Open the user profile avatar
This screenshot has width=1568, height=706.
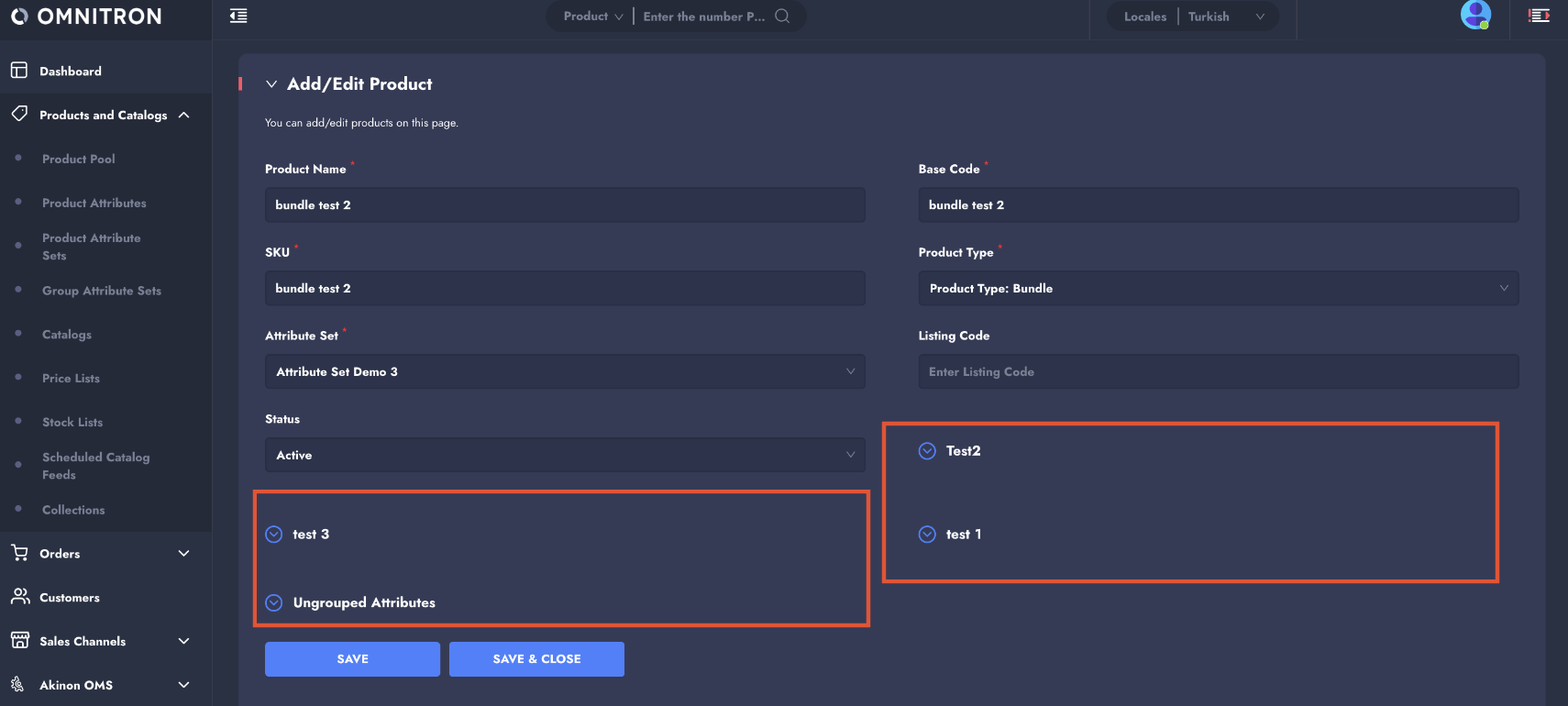tap(1475, 16)
